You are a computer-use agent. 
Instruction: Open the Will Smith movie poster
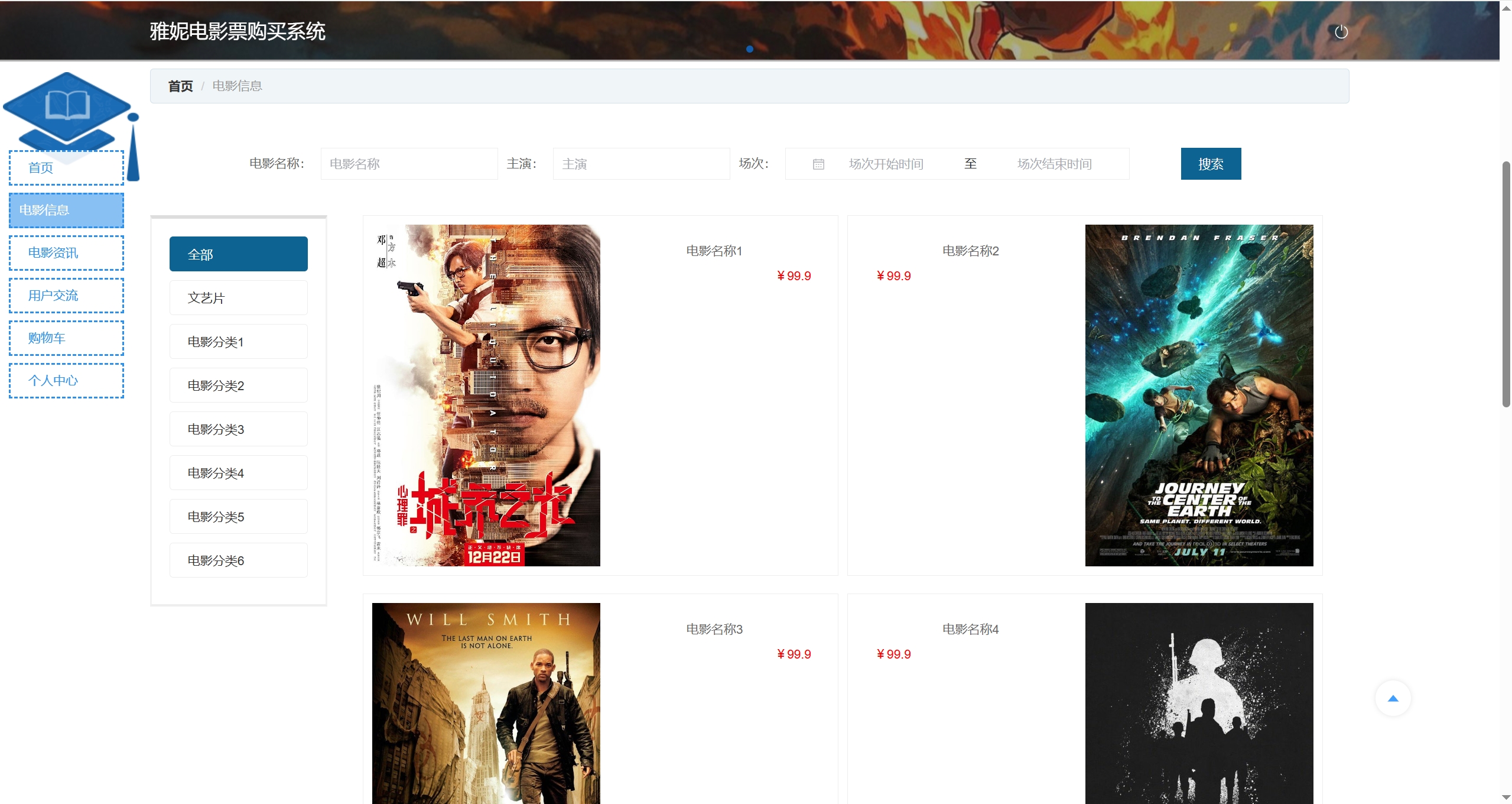pyautogui.click(x=486, y=703)
